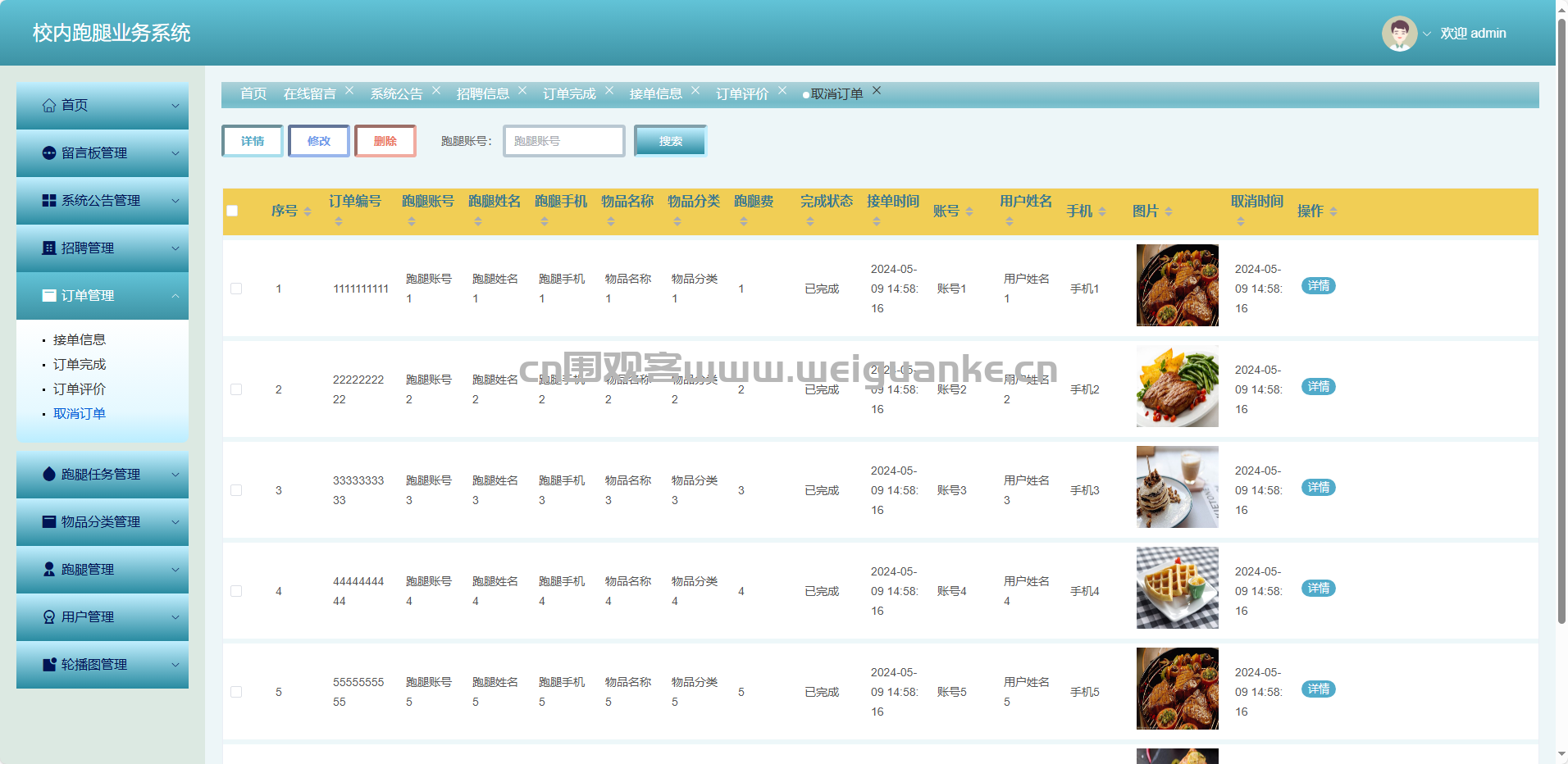
Task: Click the 跑腿管理 person icon
Action: 49,570
